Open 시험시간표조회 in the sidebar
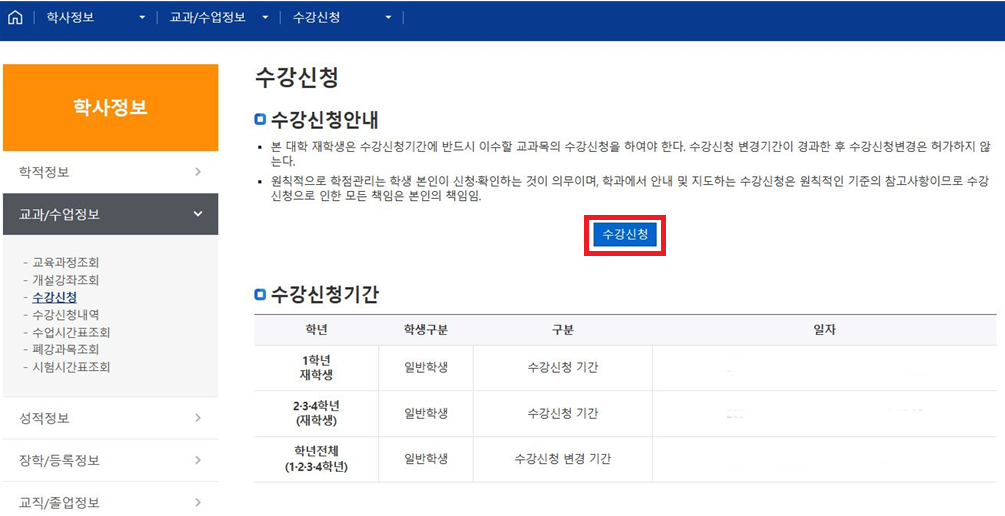The width and height of the screenshot is (1005, 516). (x=71, y=367)
